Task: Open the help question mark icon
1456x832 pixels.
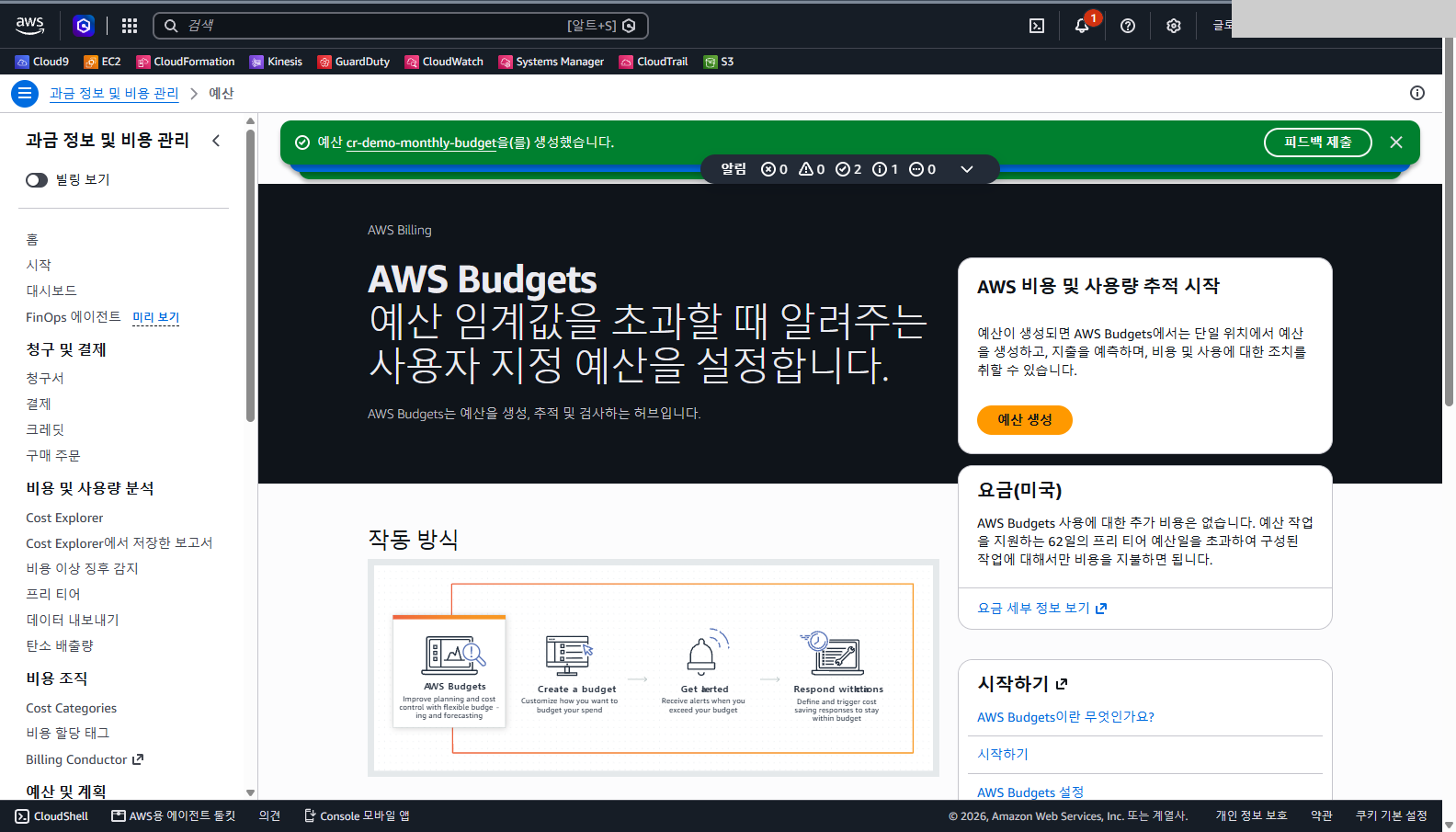Action: 1128,26
